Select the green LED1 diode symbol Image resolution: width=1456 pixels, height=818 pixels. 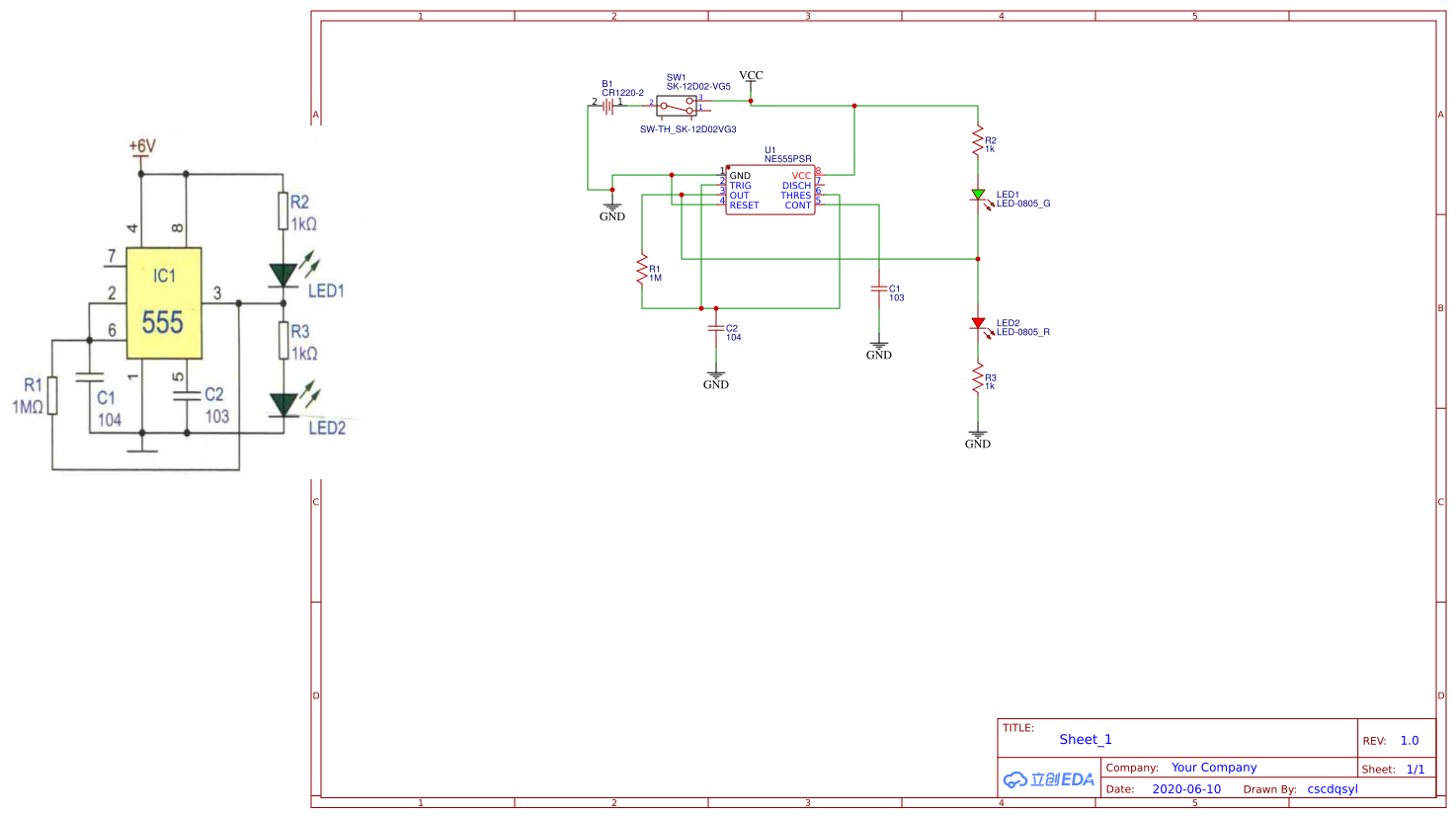[979, 197]
